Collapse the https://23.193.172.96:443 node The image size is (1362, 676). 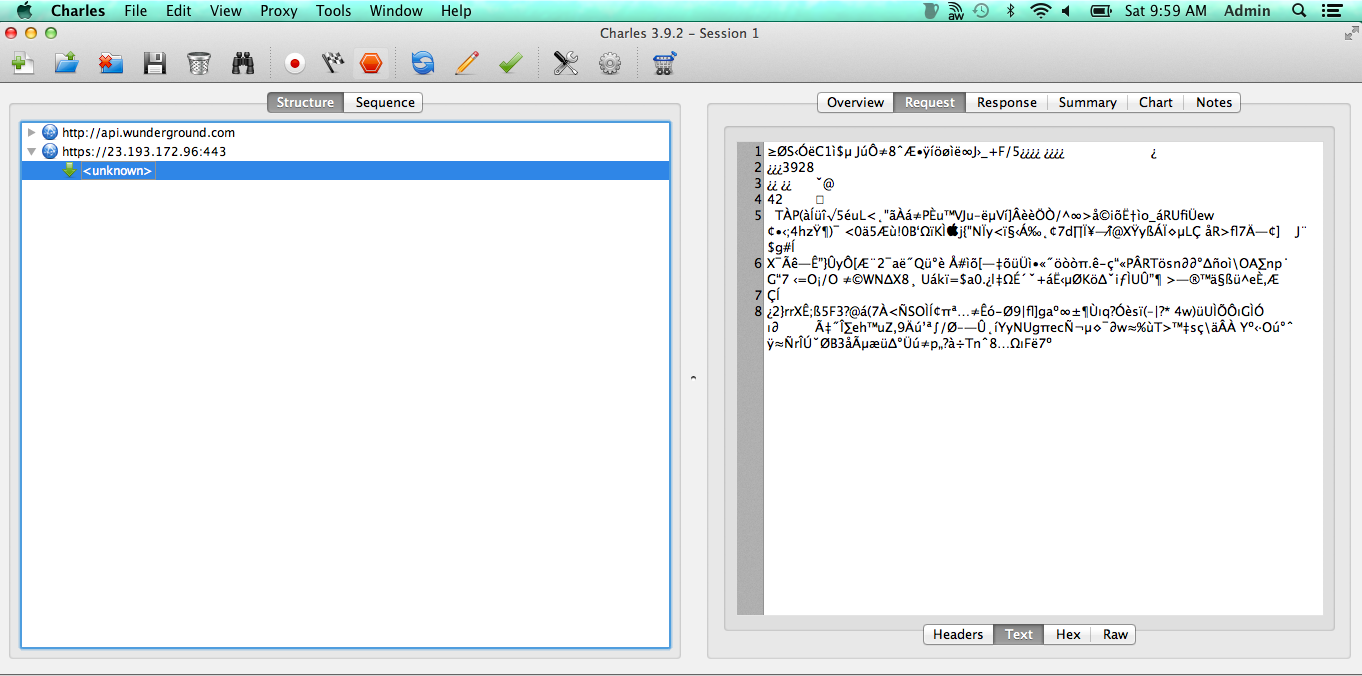(32, 152)
